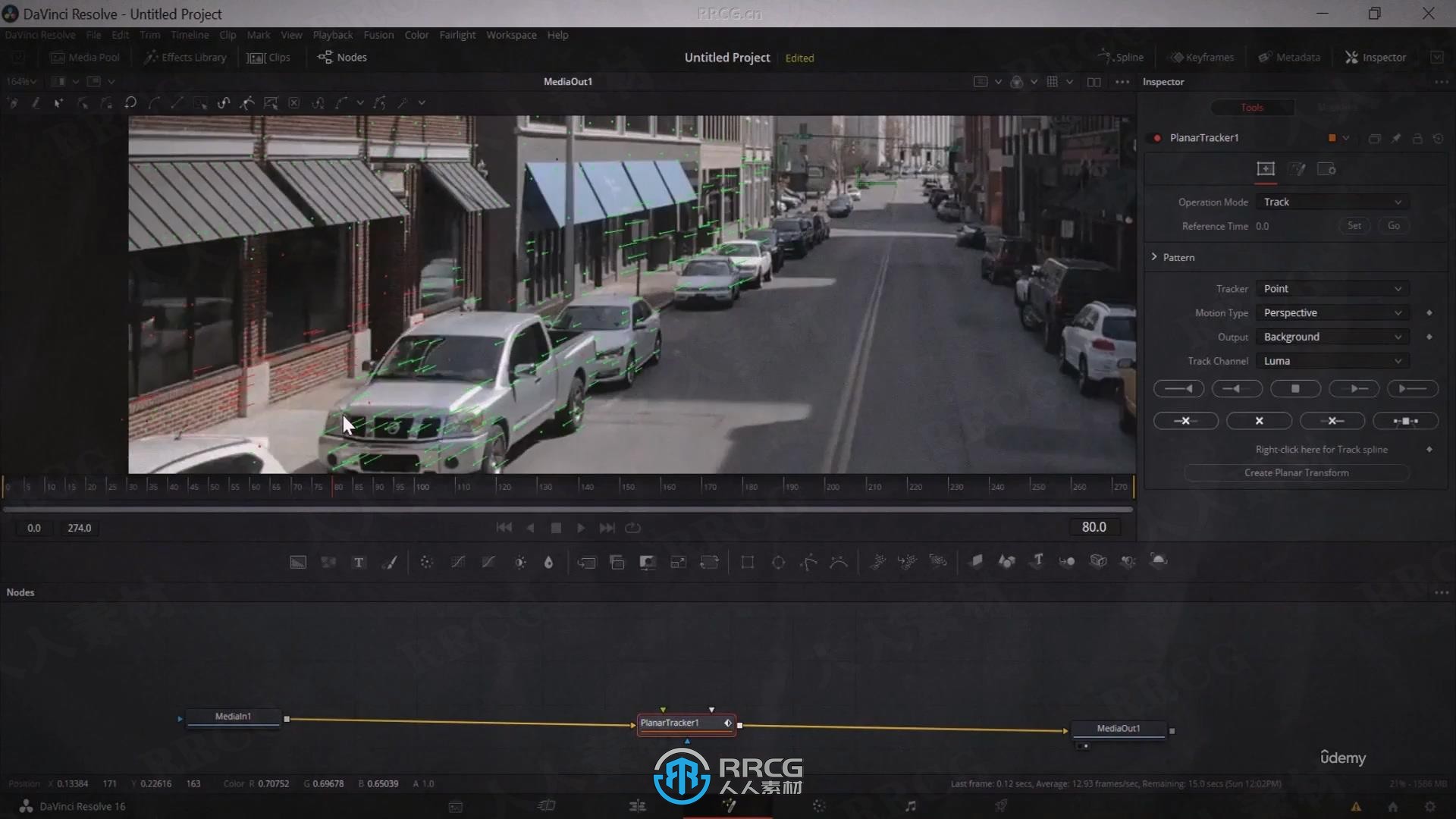Add a Rectangle mask node
The image size is (1456, 819).
(748, 562)
